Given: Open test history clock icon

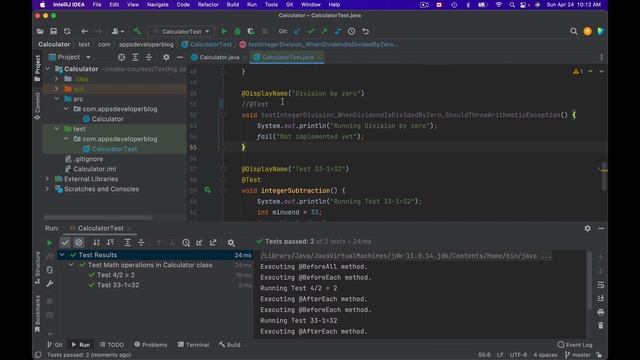Looking at the screenshot, I should click(186, 243).
